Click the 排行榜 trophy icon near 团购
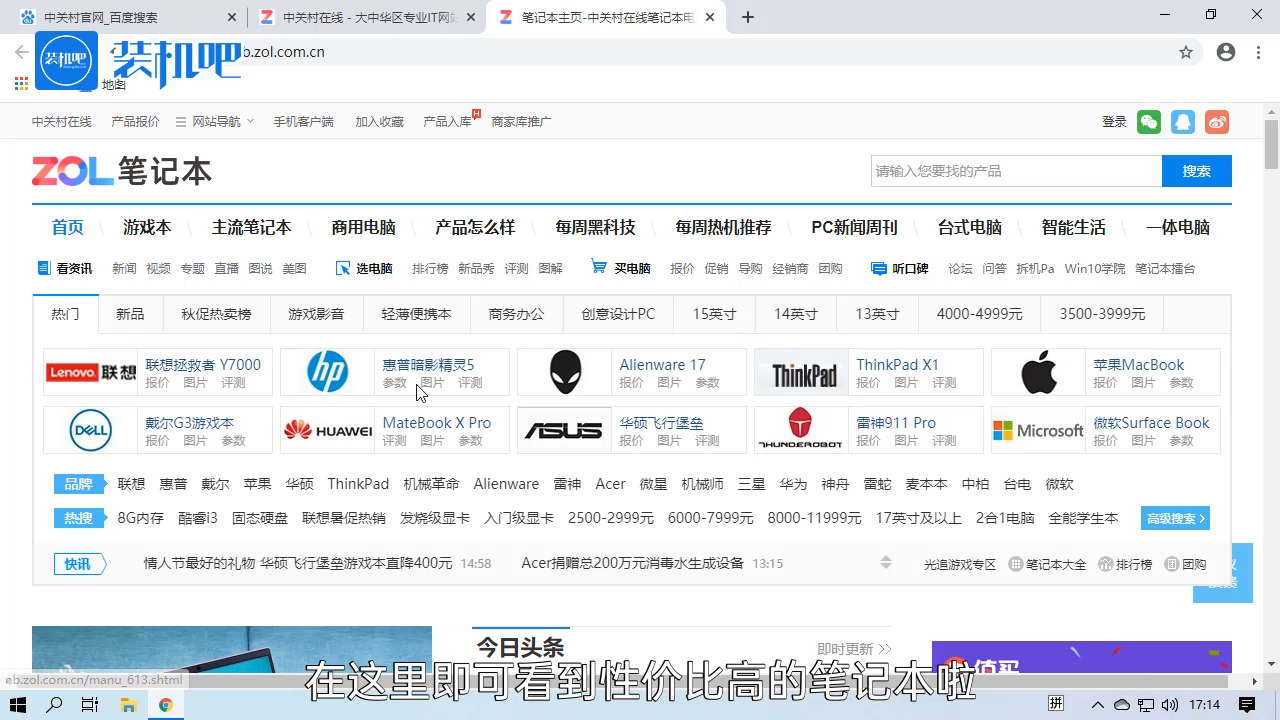The width and height of the screenshot is (1280, 720). coord(1108,563)
